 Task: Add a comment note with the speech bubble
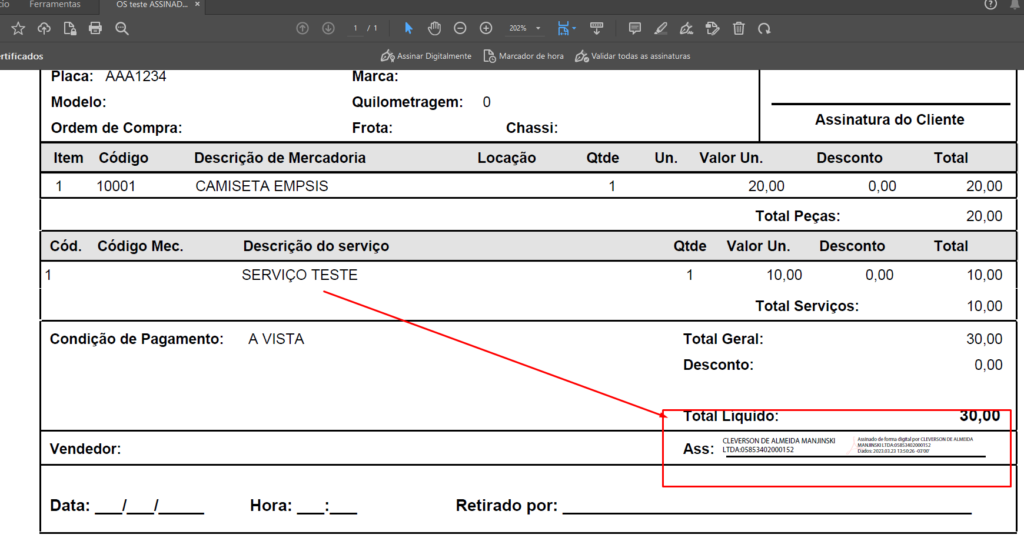point(634,28)
